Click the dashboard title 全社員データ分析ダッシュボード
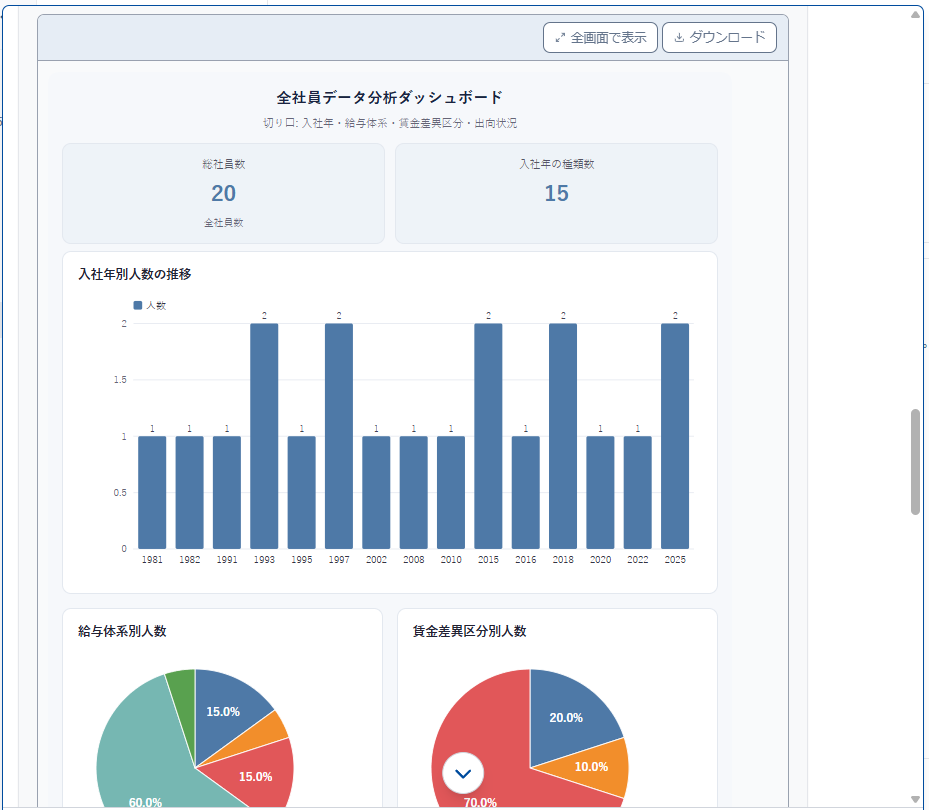 tap(390, 97)
